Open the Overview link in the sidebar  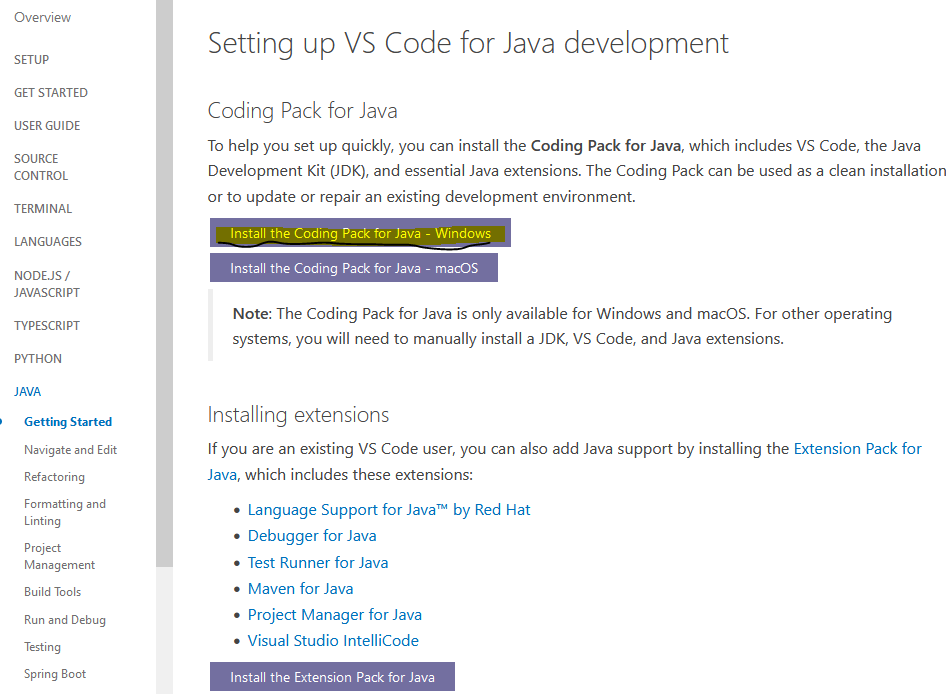[42, 18]
